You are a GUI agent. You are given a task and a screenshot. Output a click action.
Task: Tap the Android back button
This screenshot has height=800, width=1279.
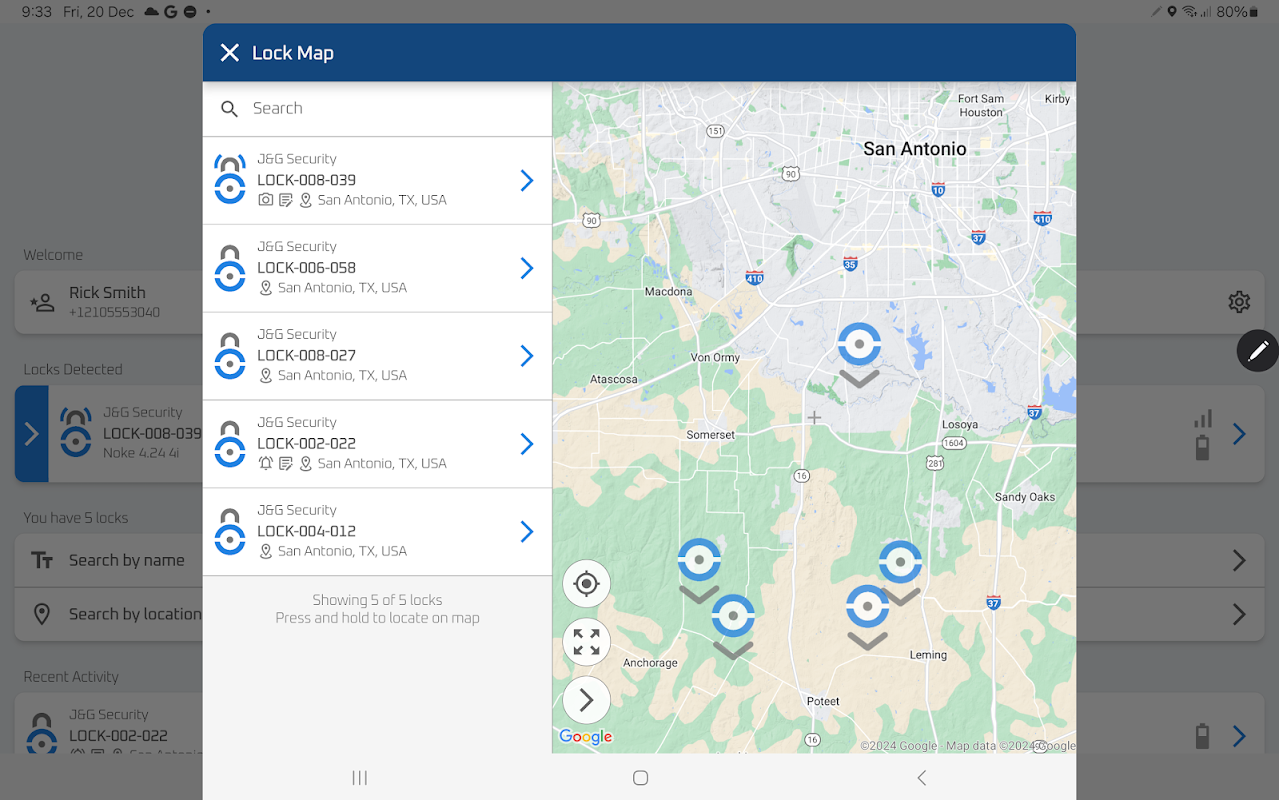click(x=921, y=778)
